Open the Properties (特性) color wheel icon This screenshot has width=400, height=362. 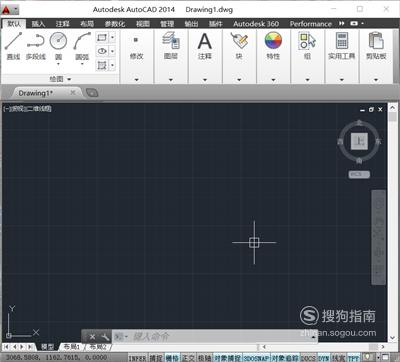point(273,46)
